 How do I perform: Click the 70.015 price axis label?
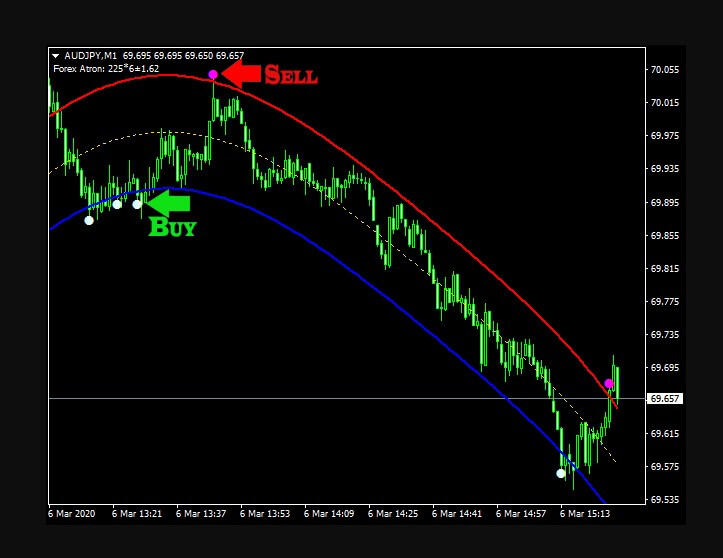tap(664, 102)
